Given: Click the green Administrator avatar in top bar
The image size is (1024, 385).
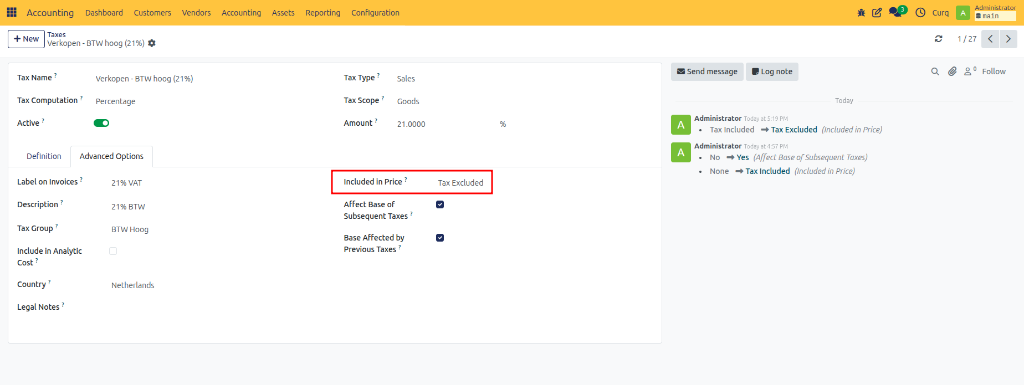Looking at the screenshot, I should coord(963,12).
